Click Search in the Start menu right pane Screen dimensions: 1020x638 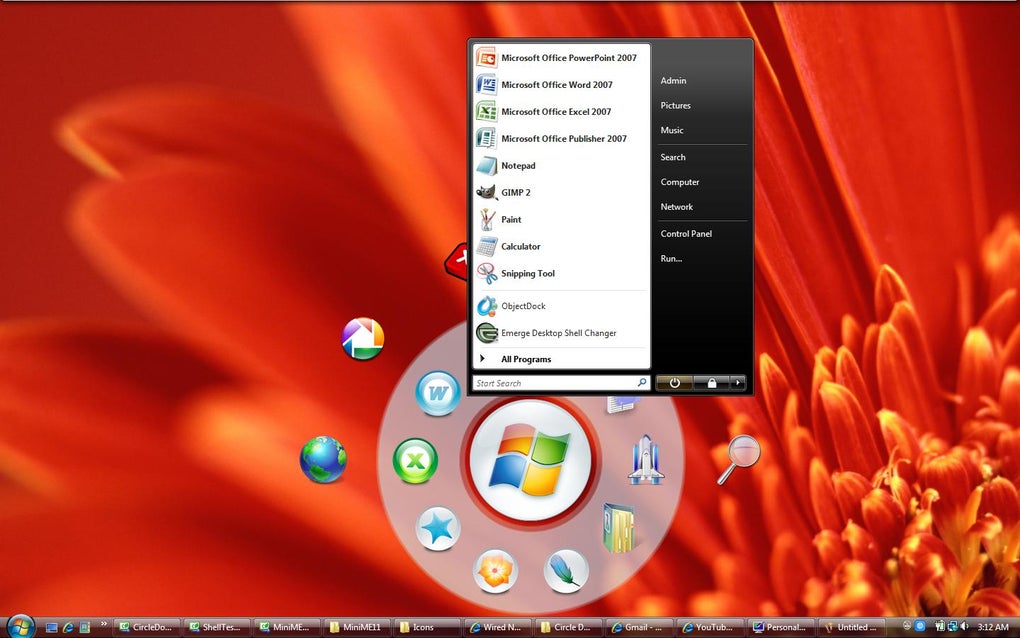point(673,157)
